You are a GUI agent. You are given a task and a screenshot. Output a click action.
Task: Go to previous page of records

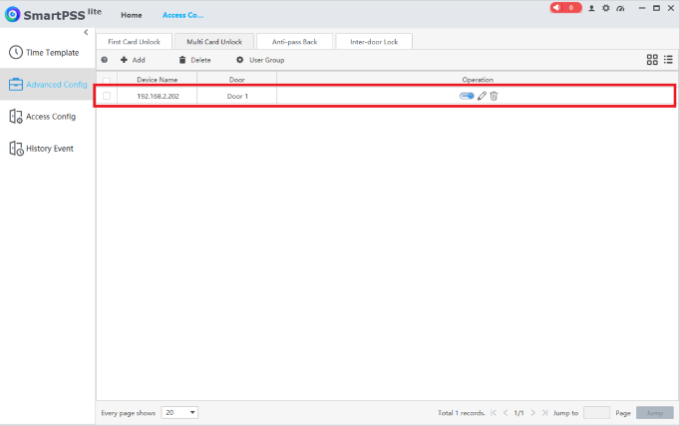pyautogui.click(x=505, y=413)
